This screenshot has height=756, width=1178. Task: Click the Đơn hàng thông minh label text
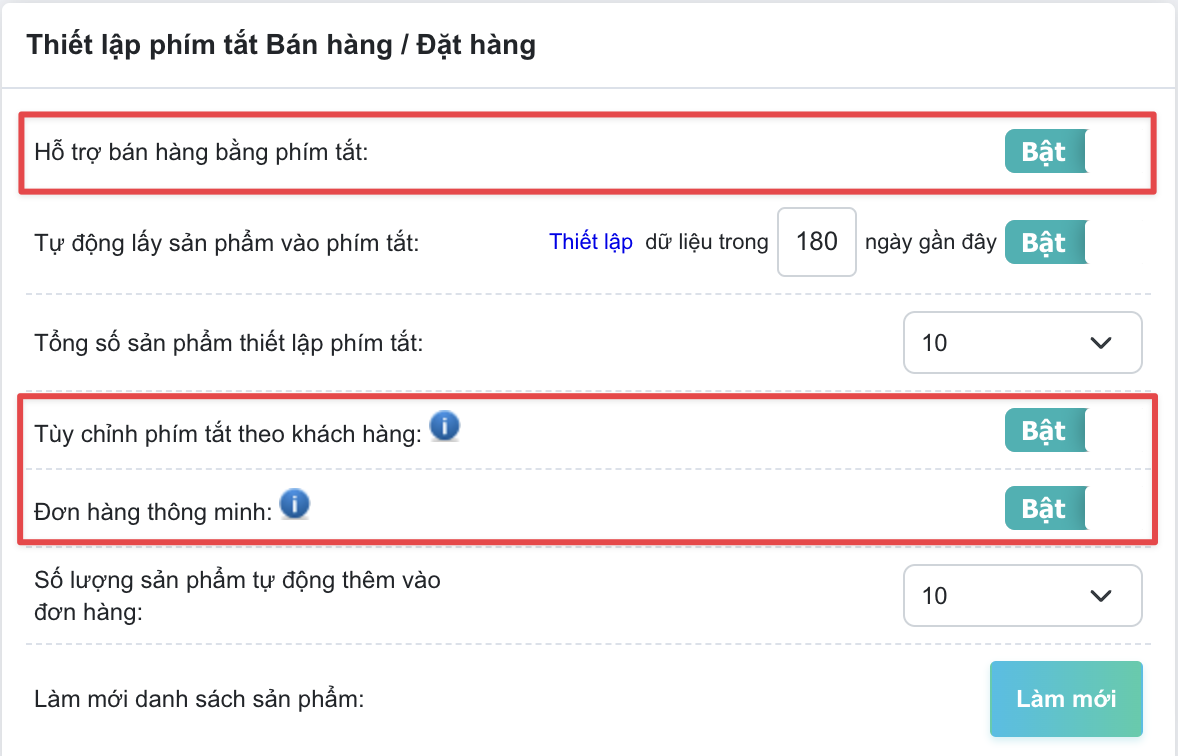[x=153, y=512]
